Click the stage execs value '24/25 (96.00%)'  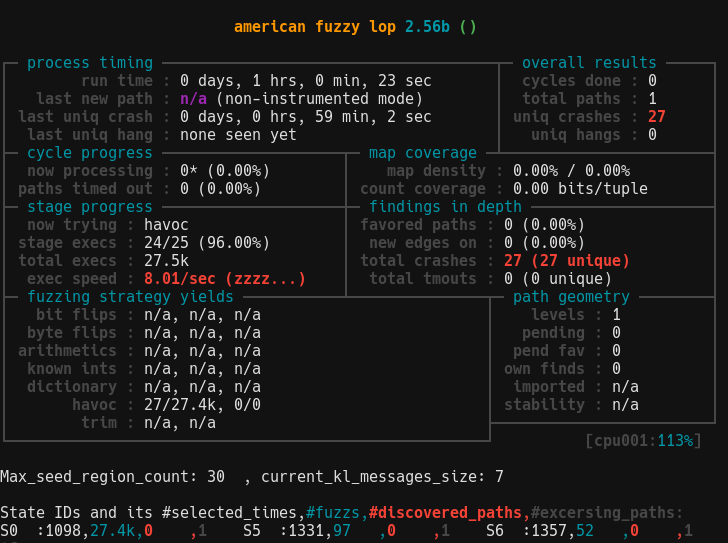click(207, 243)
